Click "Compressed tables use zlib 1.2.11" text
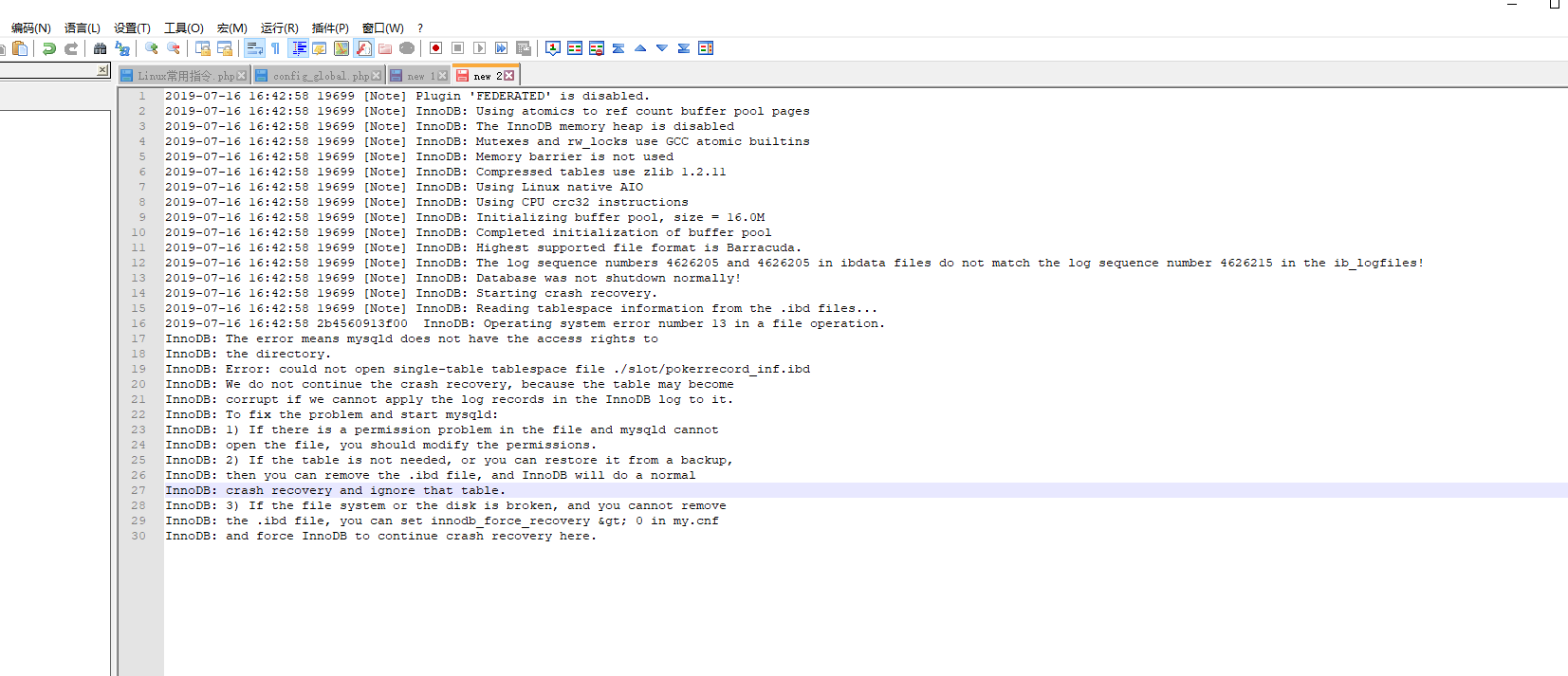 600,172
